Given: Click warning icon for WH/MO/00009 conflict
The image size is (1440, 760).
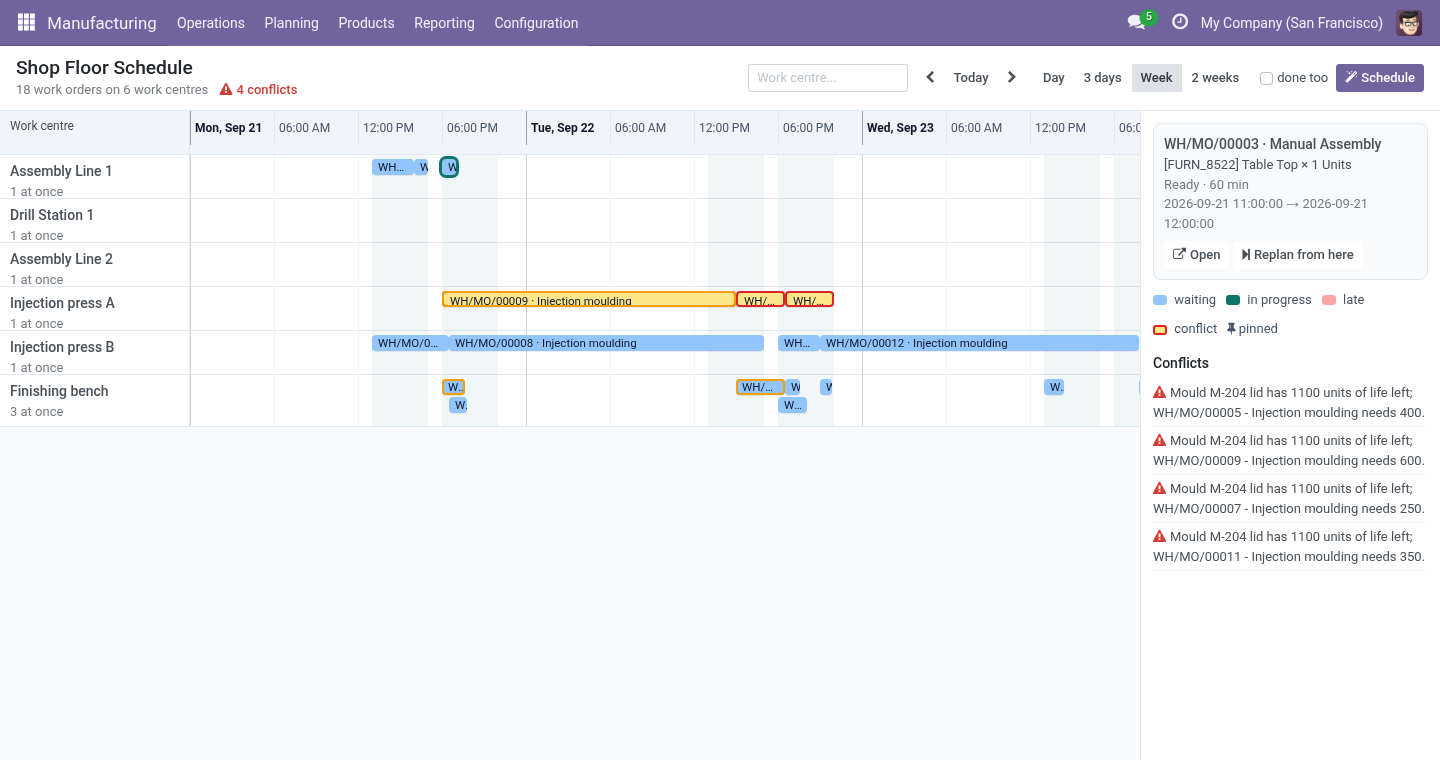Looking at the screenshot, I should point(1160,440).
